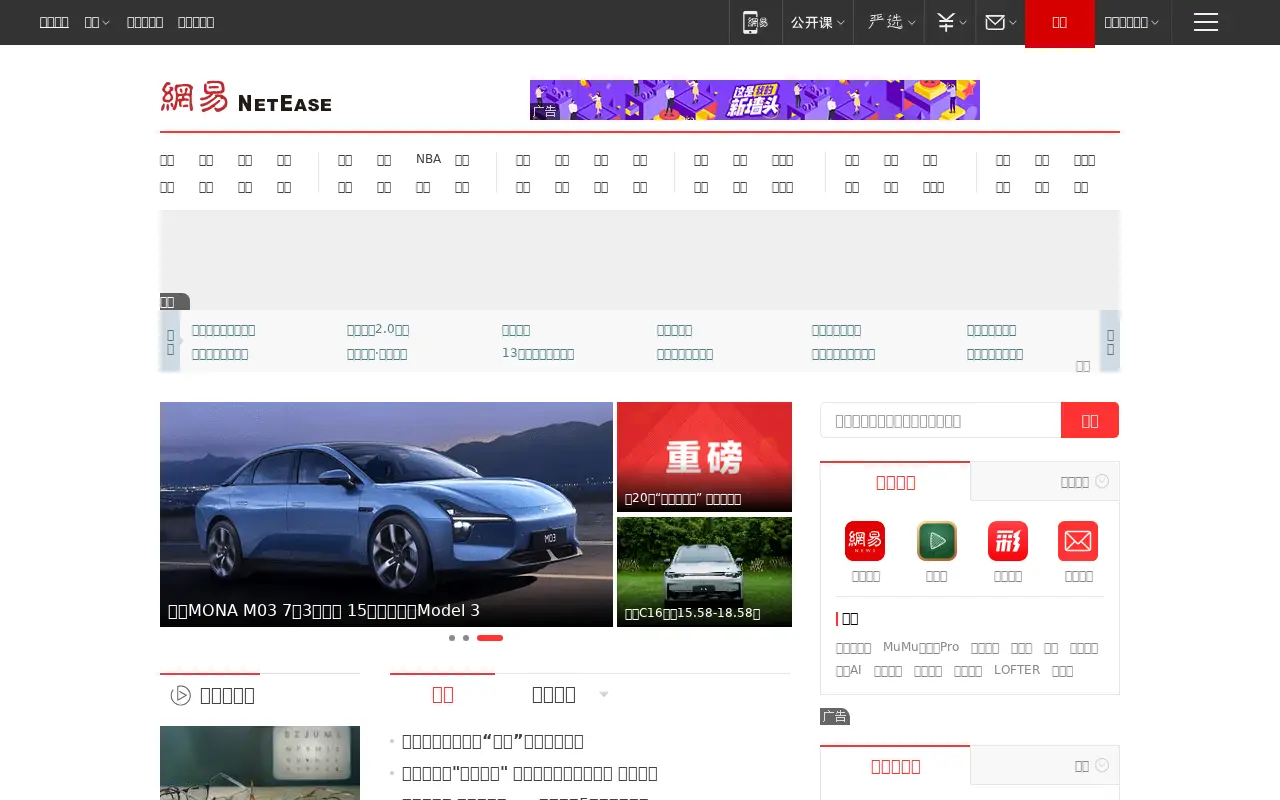The image size is (1280, 800).
Task: Expand the 公开课 dropdown
Action: tap(817, 22)
